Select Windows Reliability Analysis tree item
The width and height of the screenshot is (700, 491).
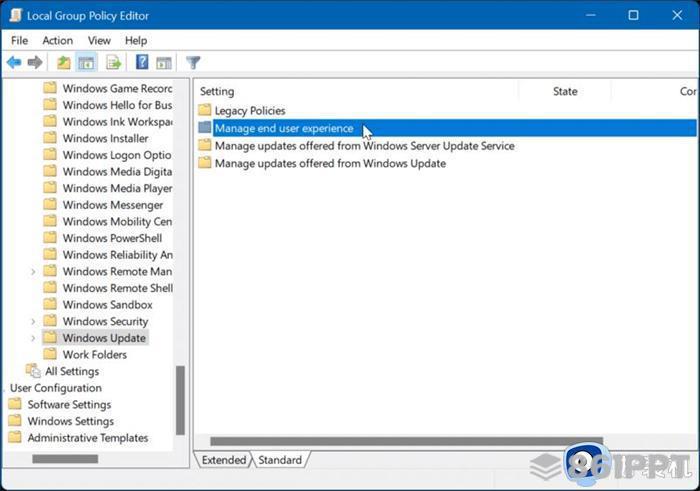tap(117, 254)
